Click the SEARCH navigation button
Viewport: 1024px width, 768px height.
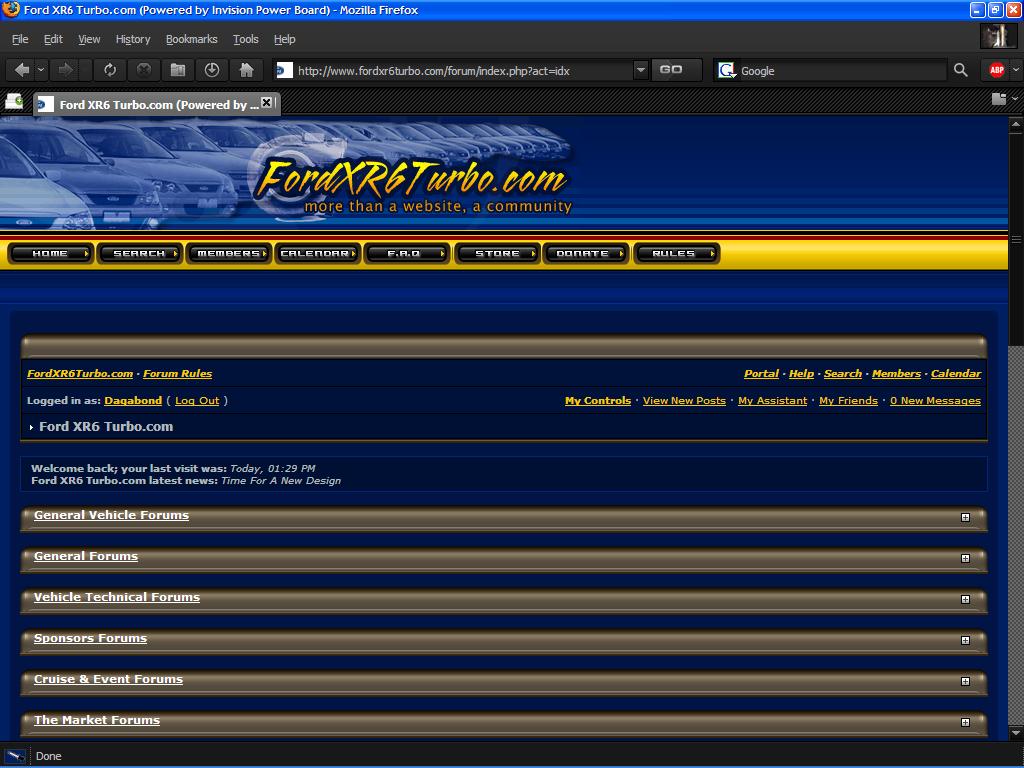click(x=140, y=253)
